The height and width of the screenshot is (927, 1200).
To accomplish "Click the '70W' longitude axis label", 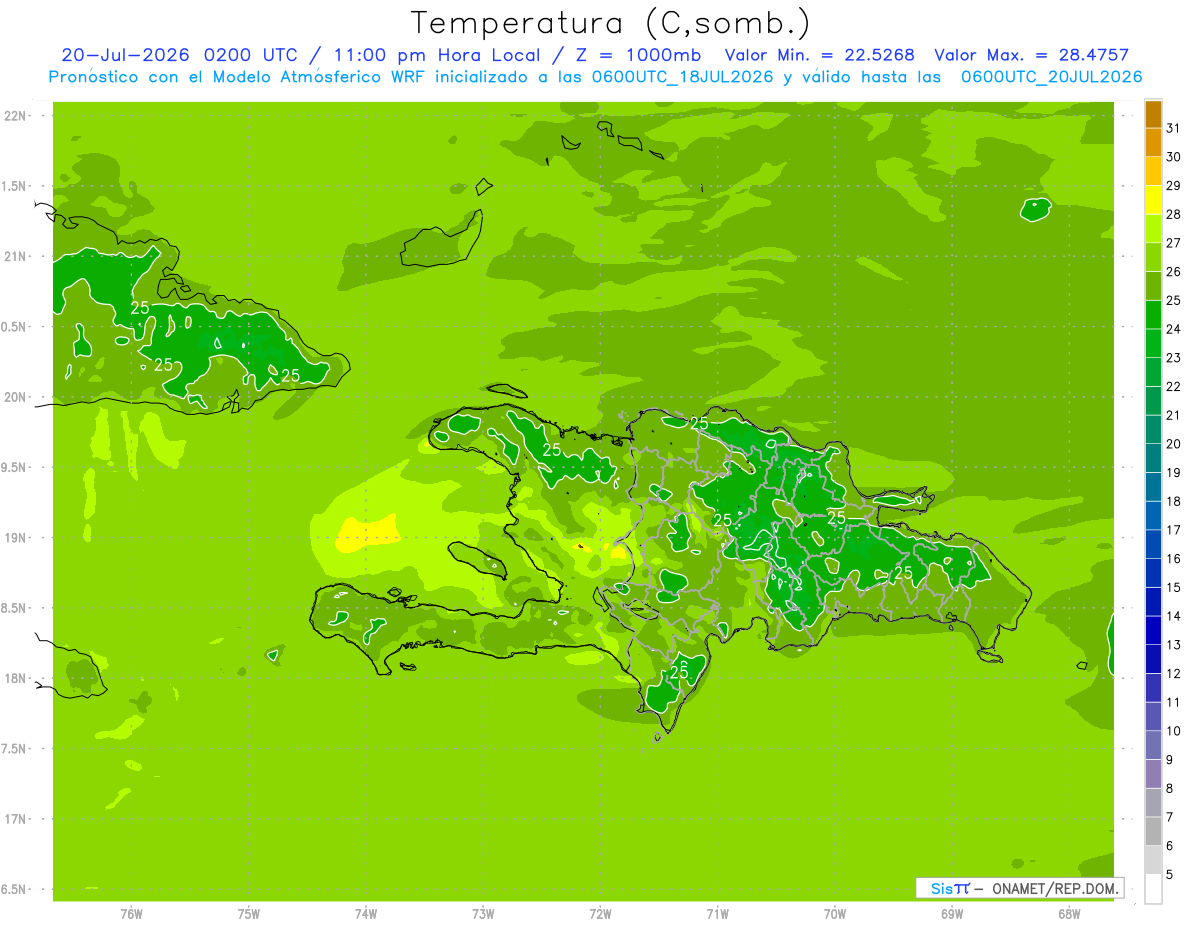I will click(835, 914).
